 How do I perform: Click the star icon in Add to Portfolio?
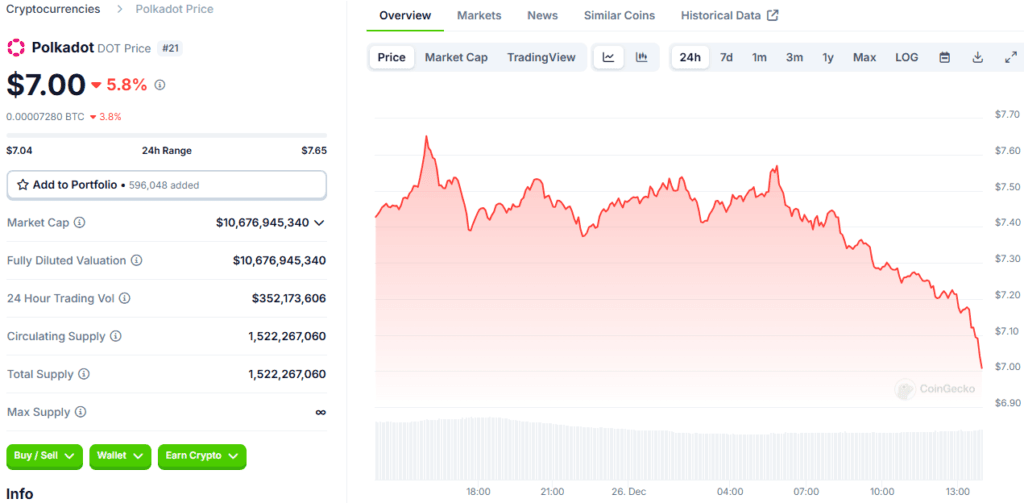23,185
